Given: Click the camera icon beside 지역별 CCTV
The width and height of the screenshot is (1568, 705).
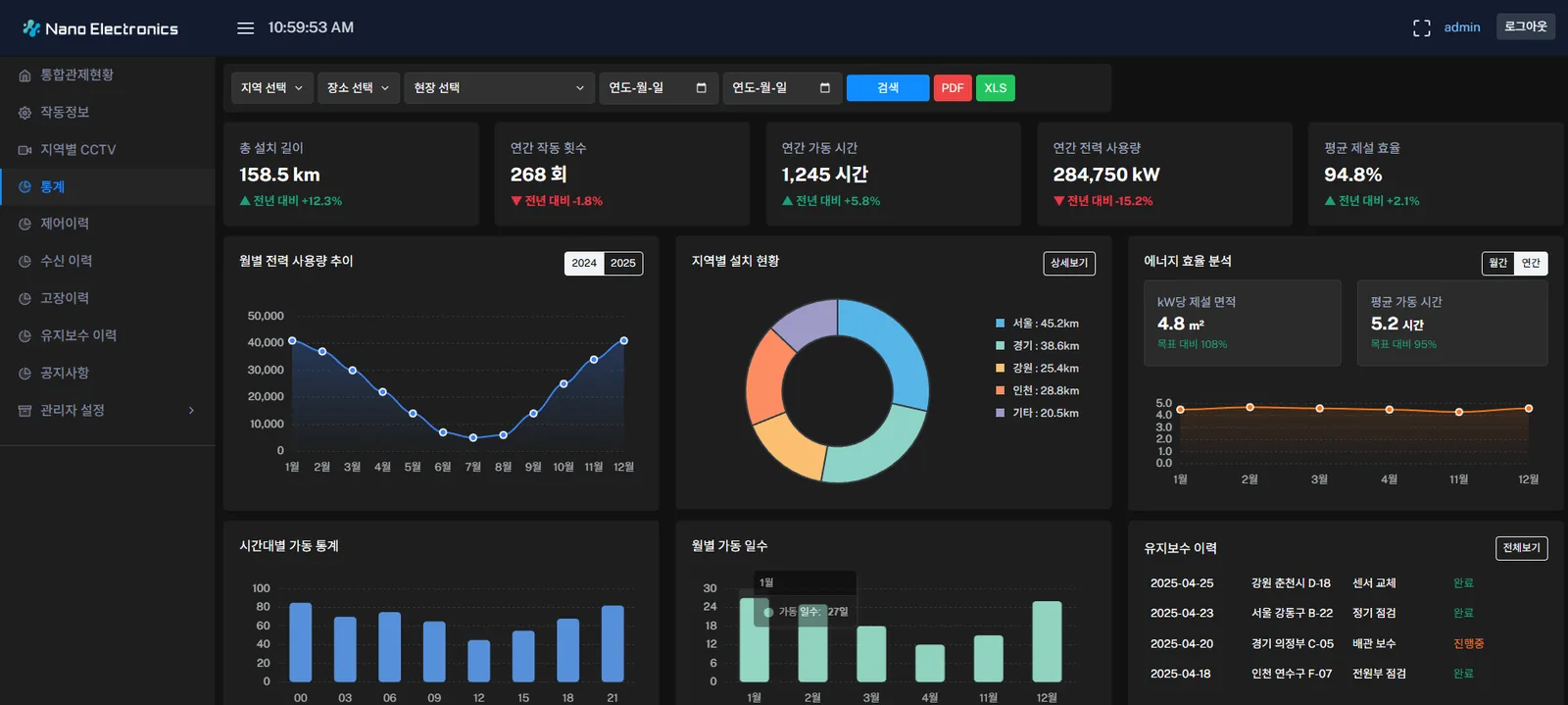Looking at the screenshot, I should pos(24,150).
